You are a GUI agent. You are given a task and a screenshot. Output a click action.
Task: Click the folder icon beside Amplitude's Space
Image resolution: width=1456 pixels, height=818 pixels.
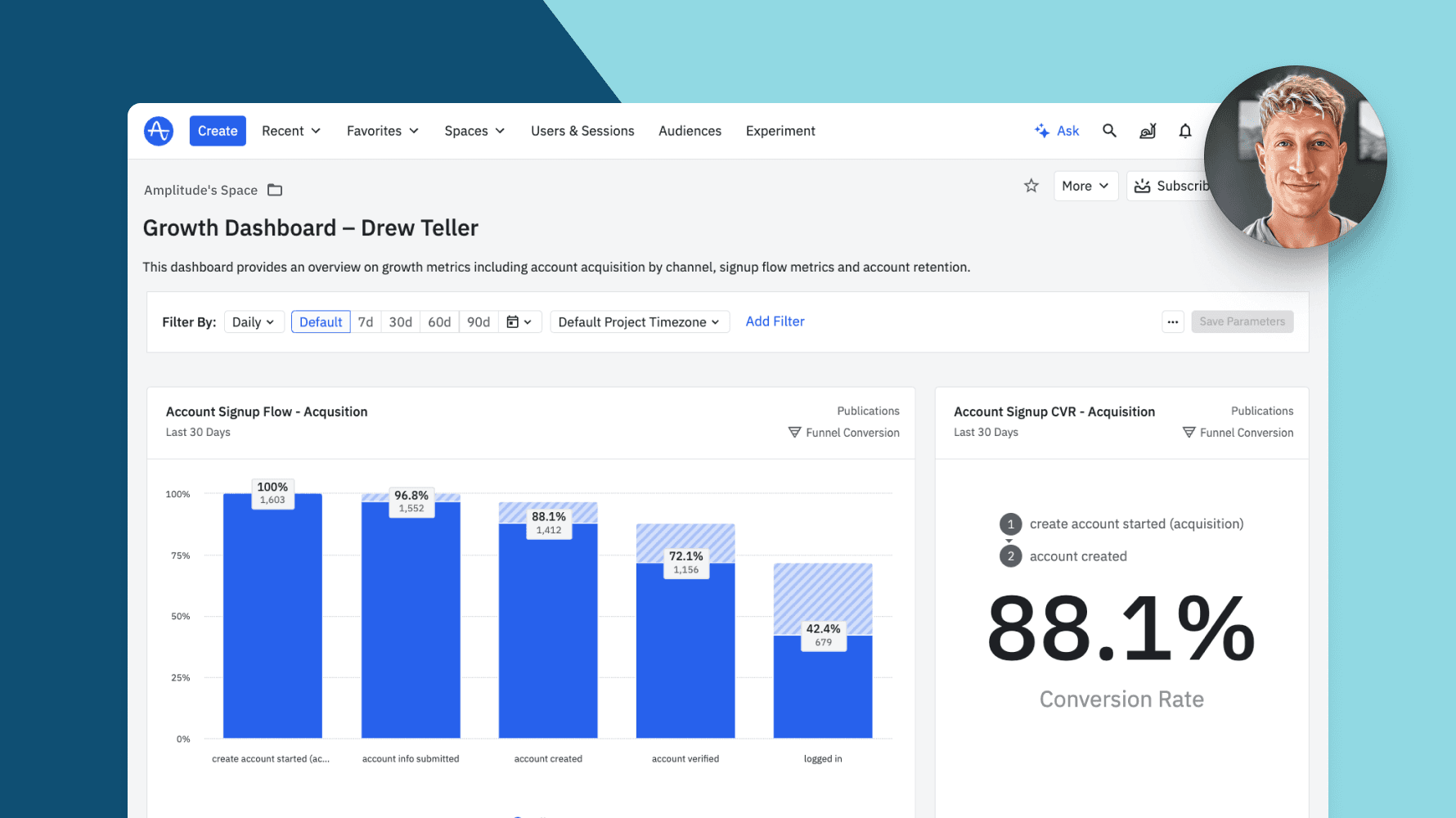point(275,190)
